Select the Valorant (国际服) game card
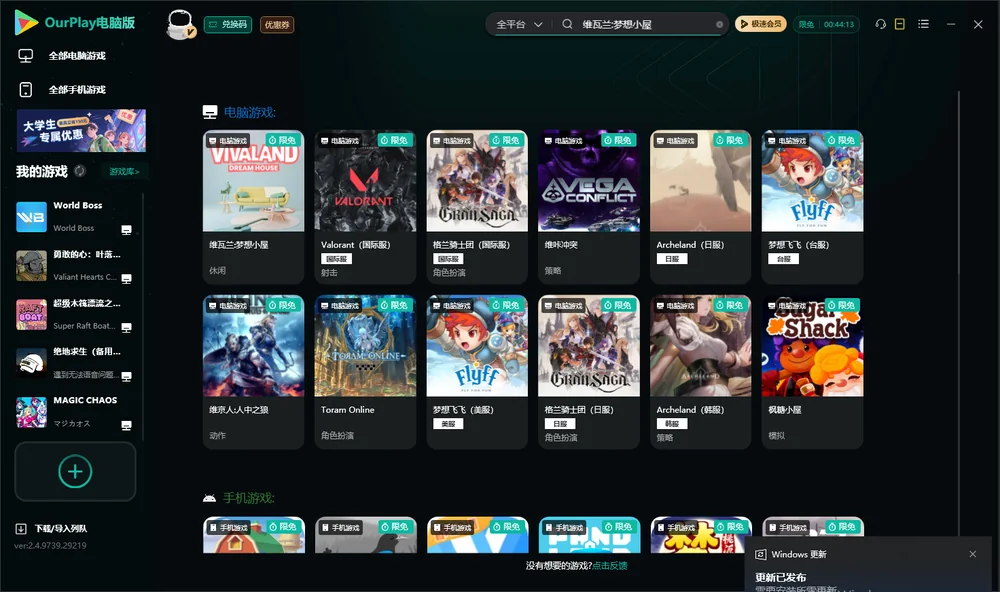 (x=365, y=207)
